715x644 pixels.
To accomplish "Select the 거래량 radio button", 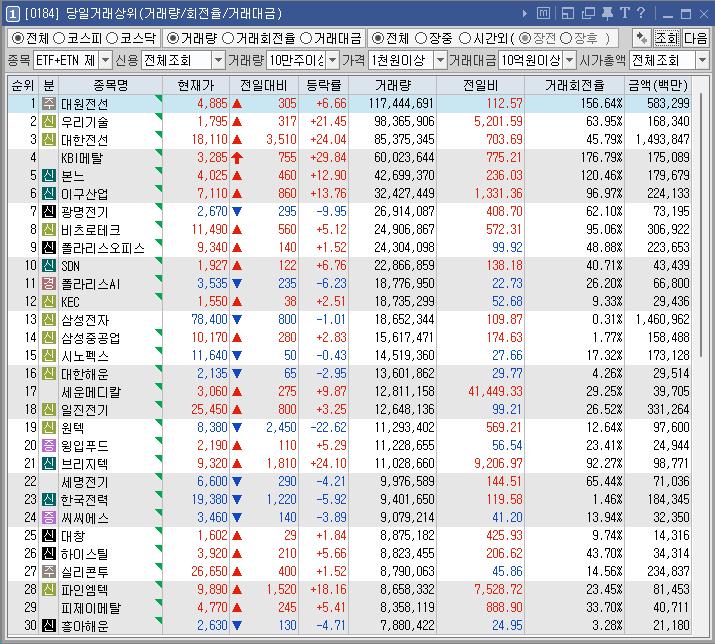I will tap(172, 38).
